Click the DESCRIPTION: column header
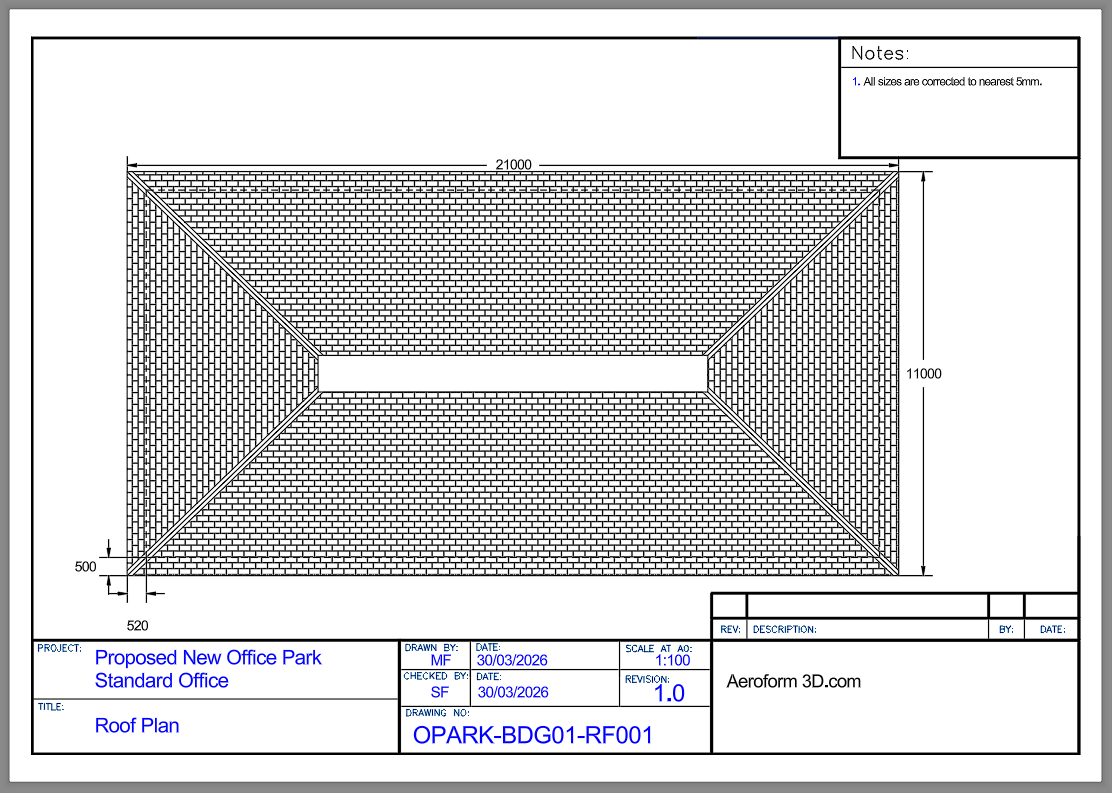Viewport: 1112px width, 793px height. tap(784, 629)
